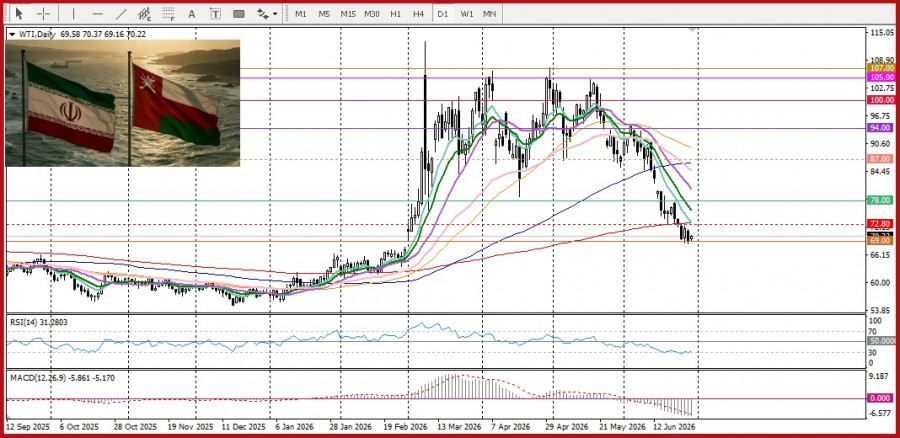Viewport: 900px width, 438px height.
Task: Select the cursor arrow tool
Action: [x=20, y=14]
